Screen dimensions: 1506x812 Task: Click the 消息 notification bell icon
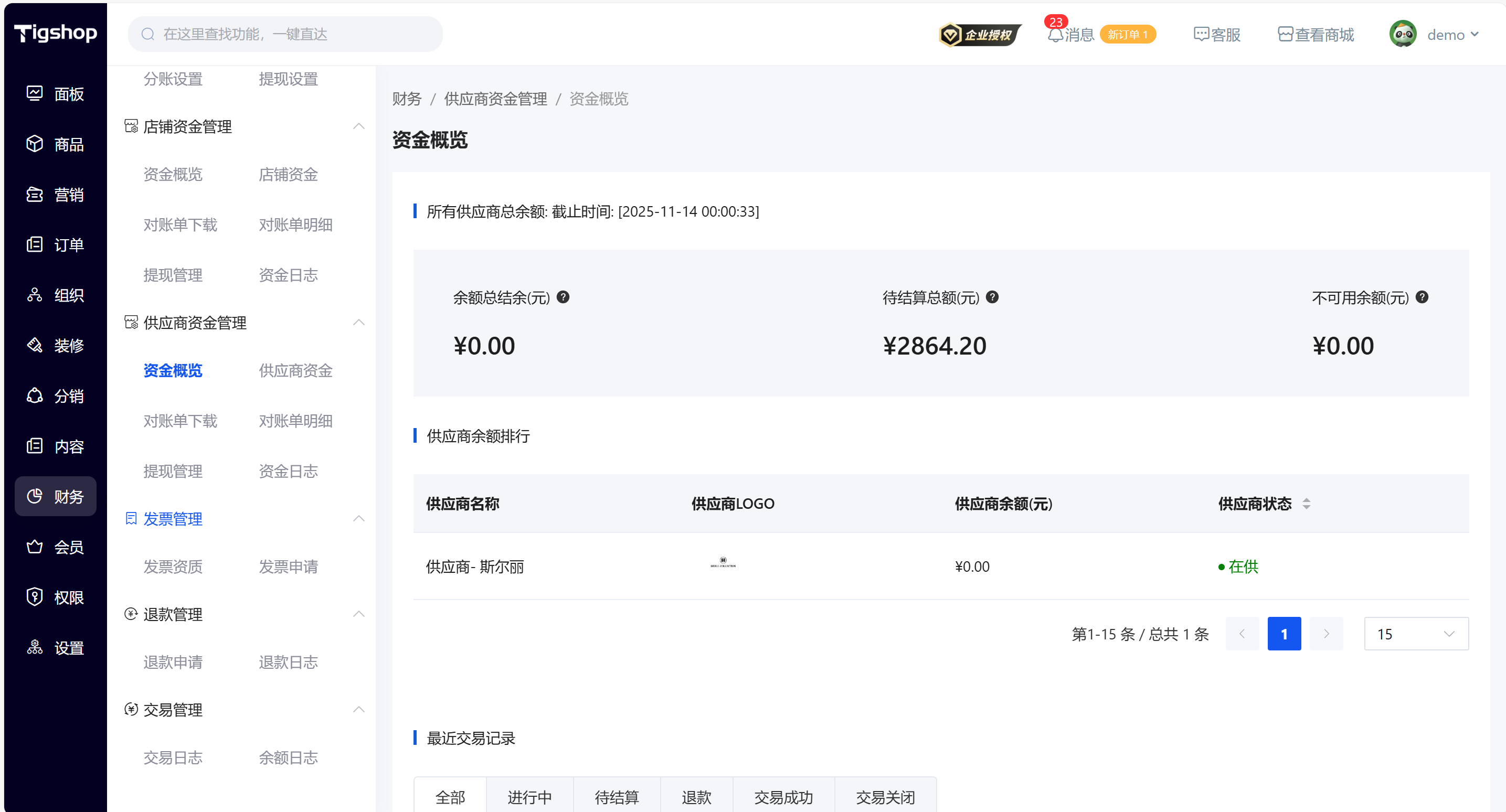point(1055,35)
